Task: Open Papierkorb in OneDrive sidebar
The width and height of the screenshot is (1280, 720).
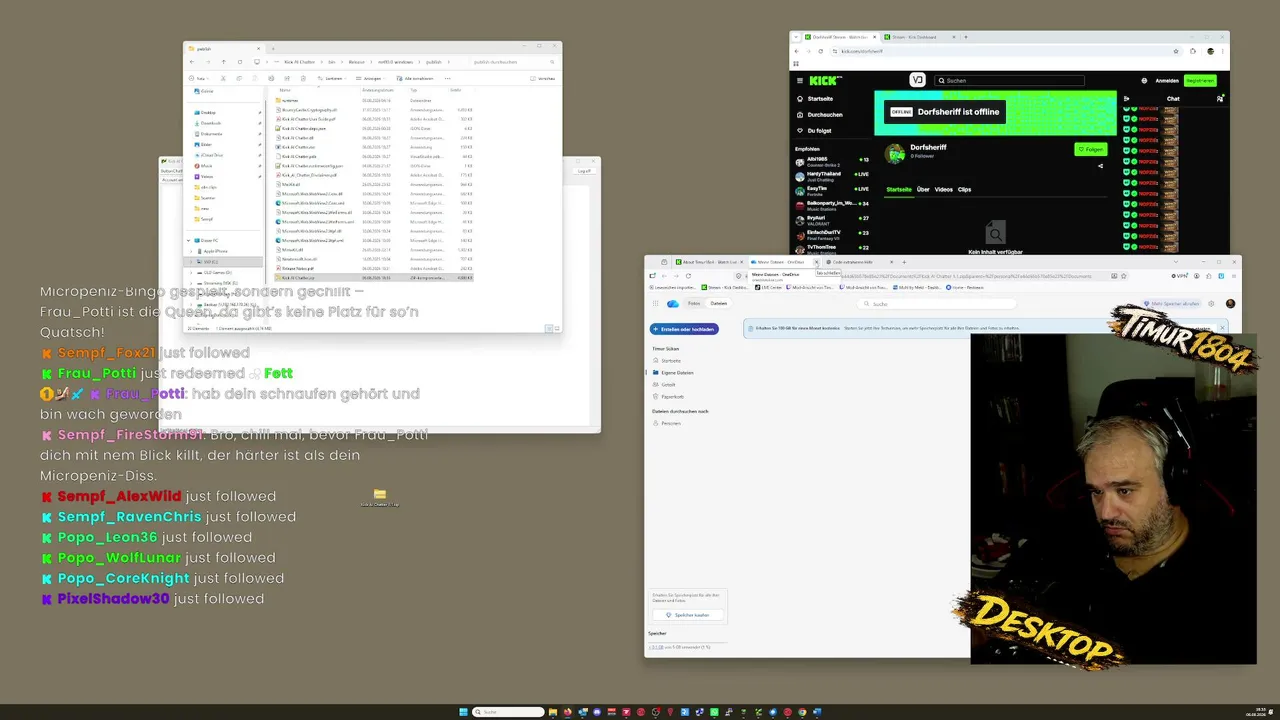Action: [672, 397]
